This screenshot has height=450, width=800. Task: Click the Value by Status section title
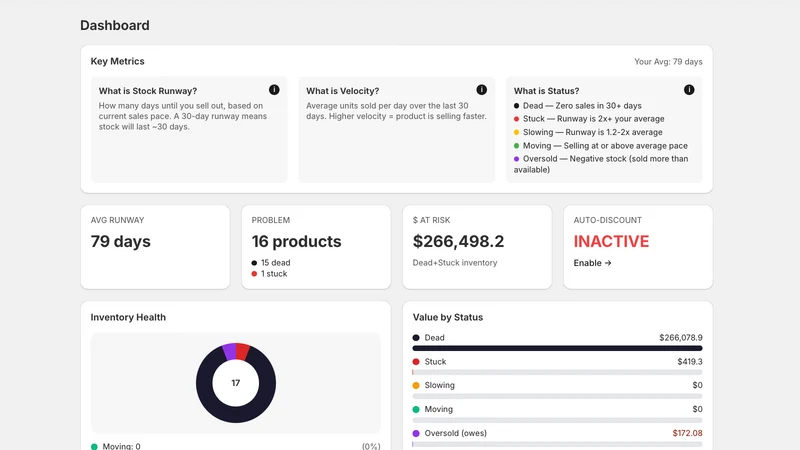click(447, 317)
